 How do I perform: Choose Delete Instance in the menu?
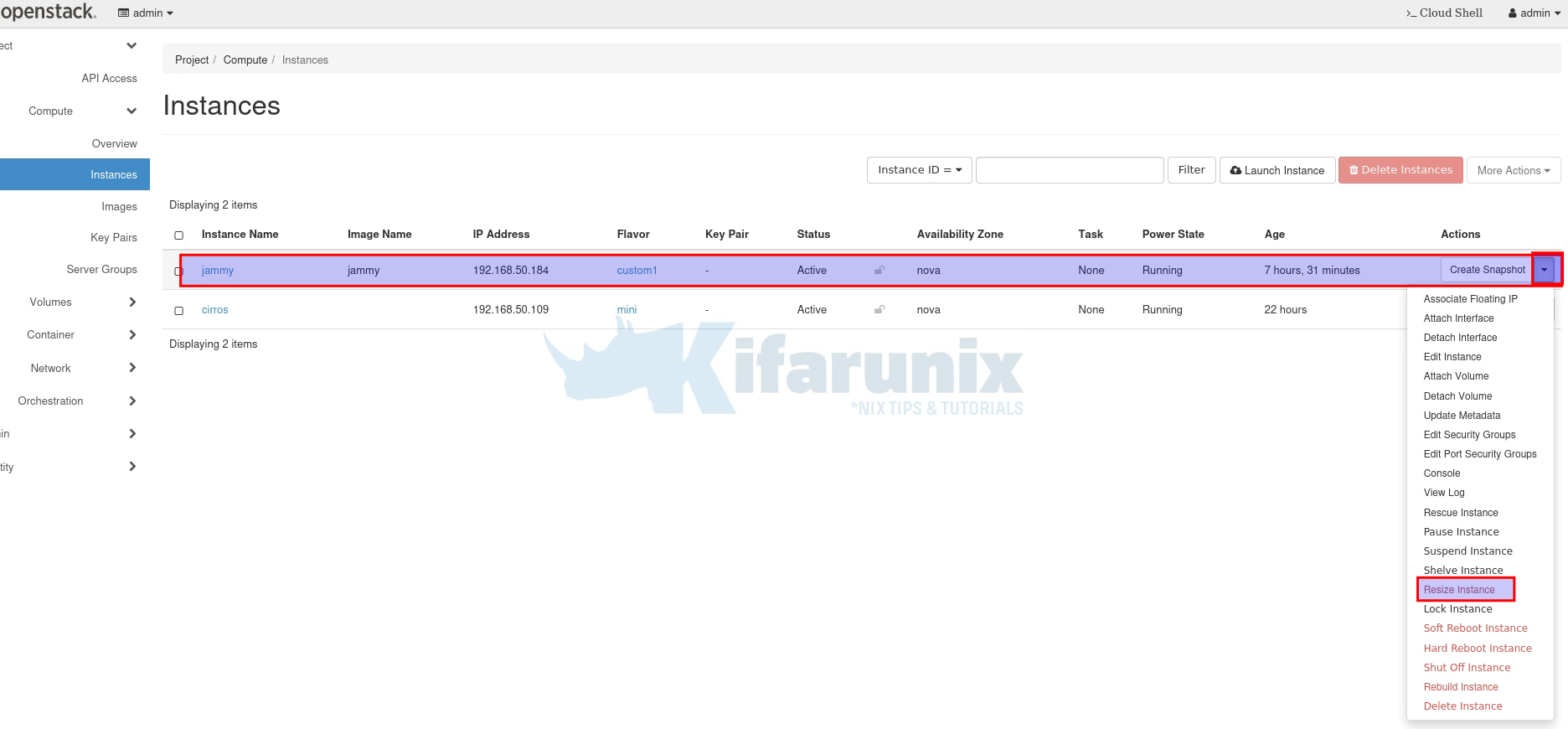pos(1462,706)
